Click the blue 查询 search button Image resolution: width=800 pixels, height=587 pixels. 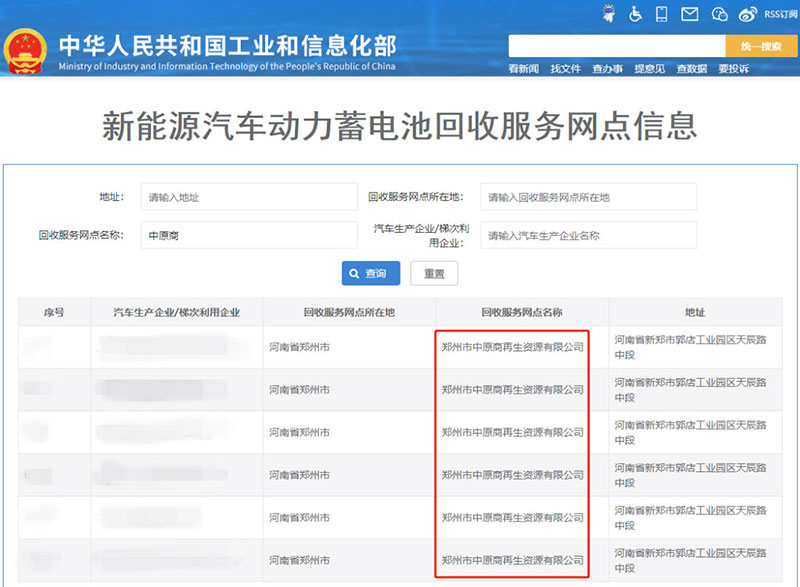pyautogui.click(x=371, y=273)
